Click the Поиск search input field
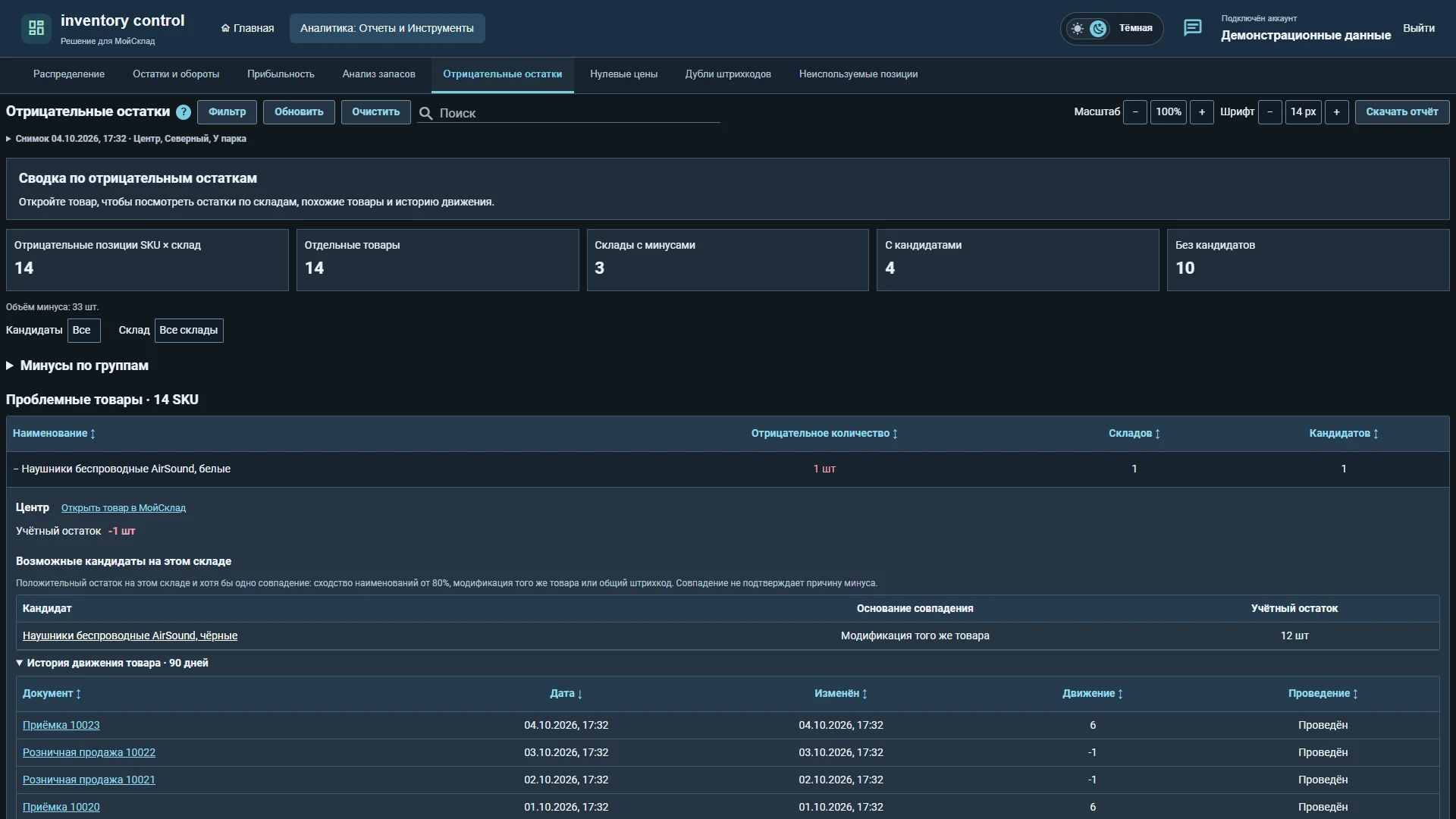1456x819 pixels. point(578,113)
